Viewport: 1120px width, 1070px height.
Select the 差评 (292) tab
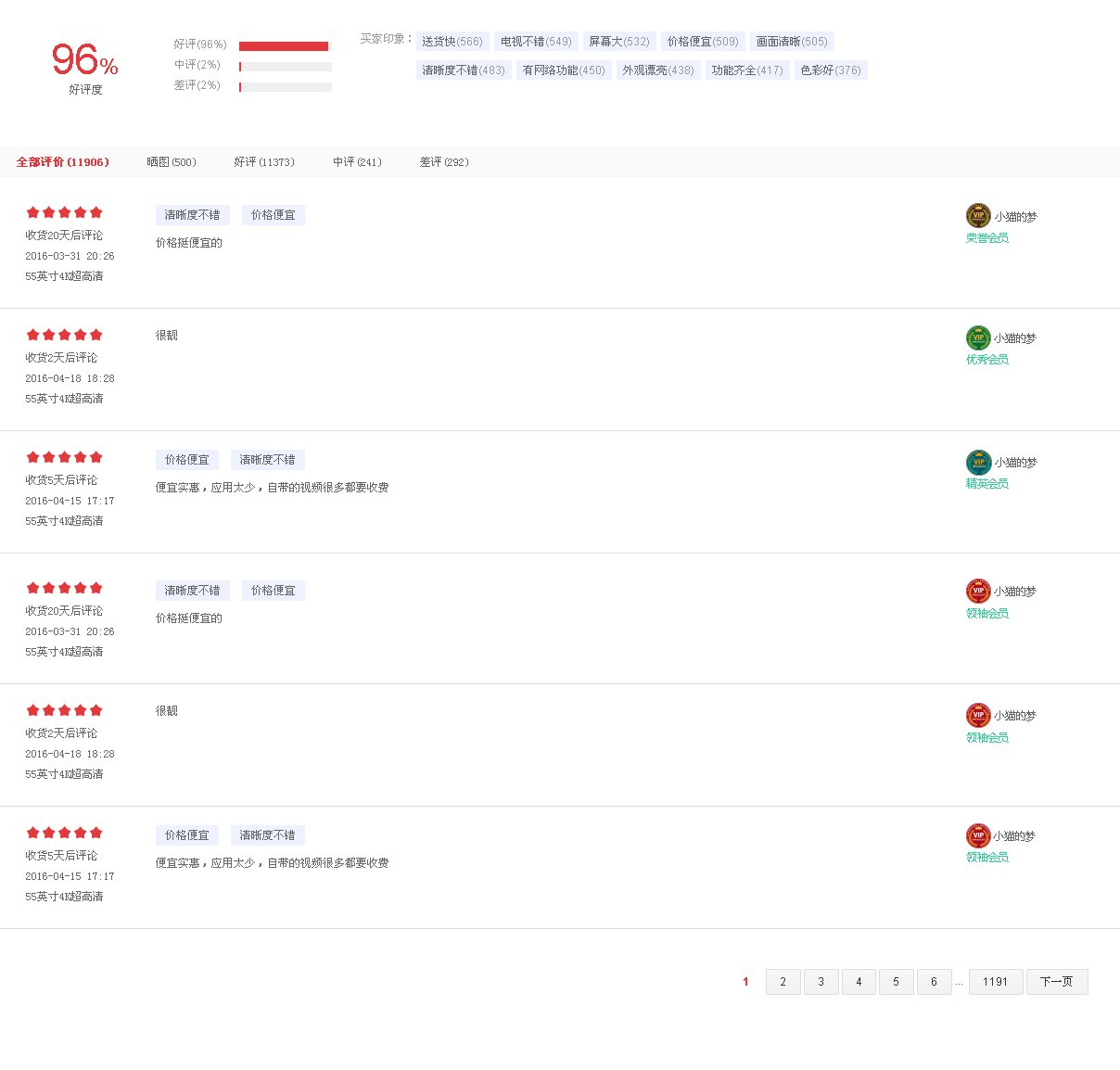pyautogui.click(x=444, y=162)
